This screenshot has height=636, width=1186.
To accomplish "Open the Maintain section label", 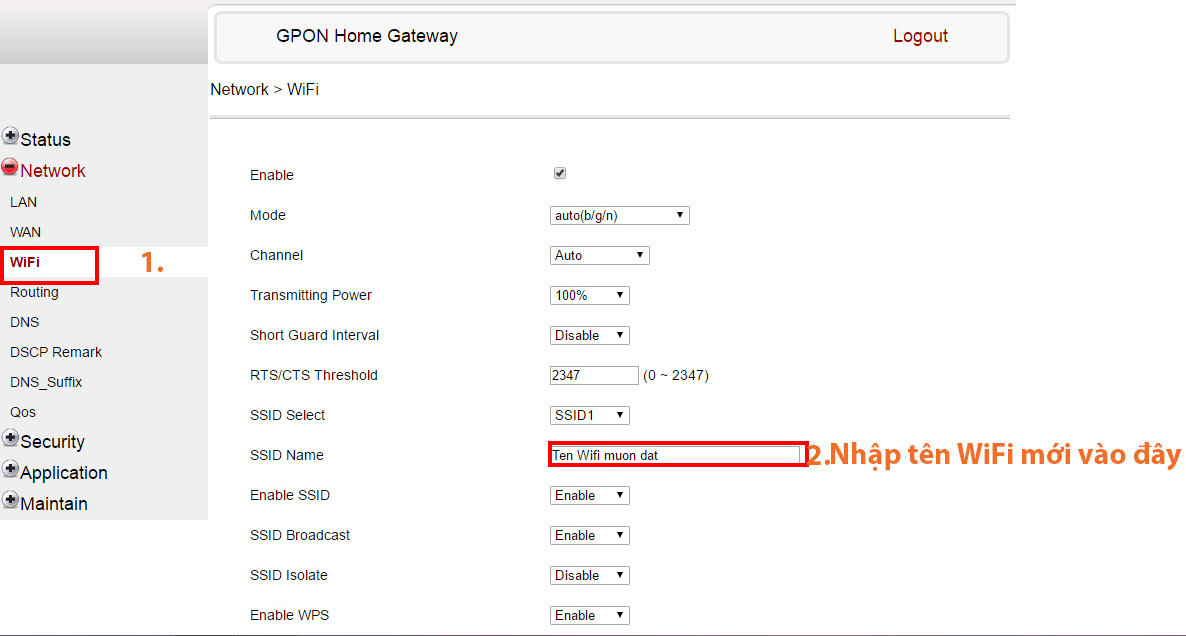I will point(54,504).
